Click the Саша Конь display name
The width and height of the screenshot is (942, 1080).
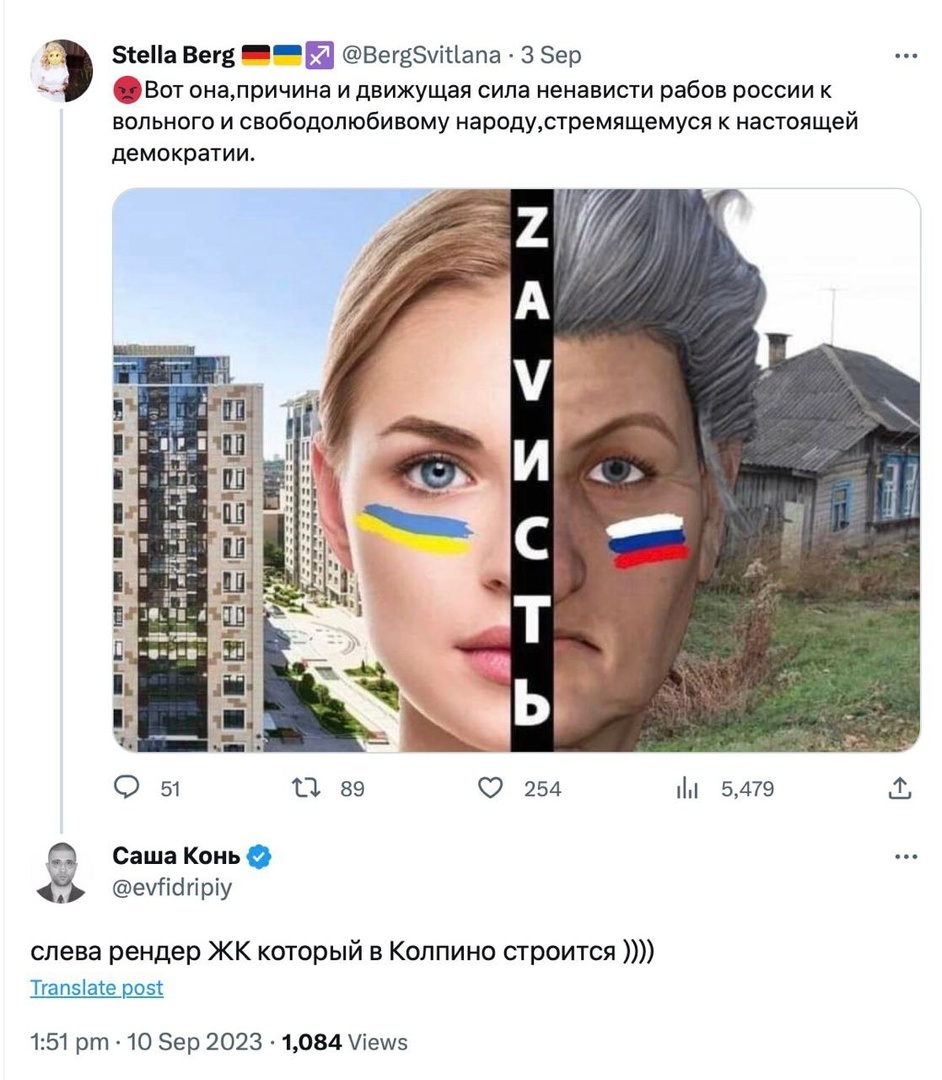point(176,856)
